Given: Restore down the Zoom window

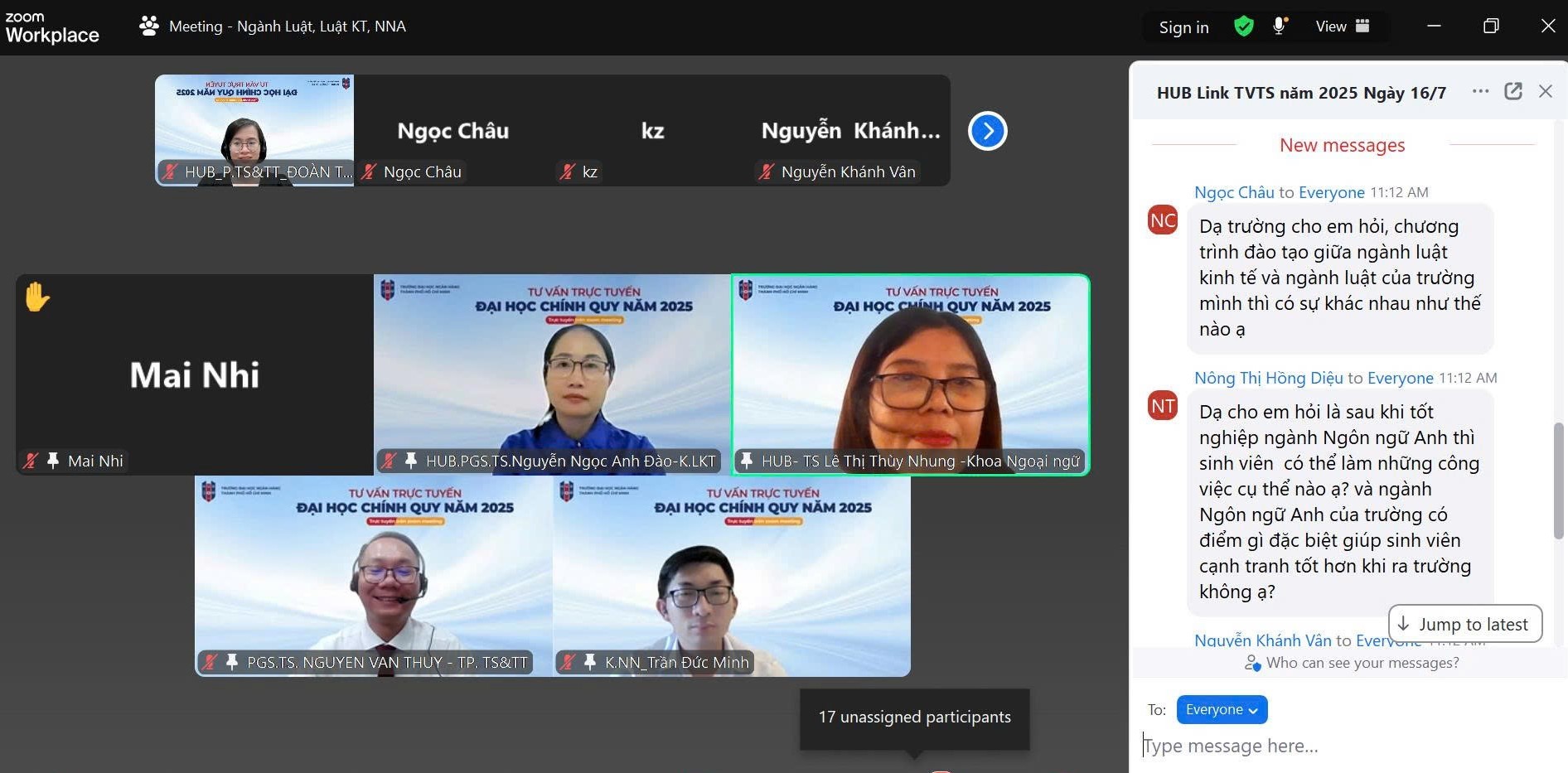Looking at the screenshot, I should point(1491,27).
